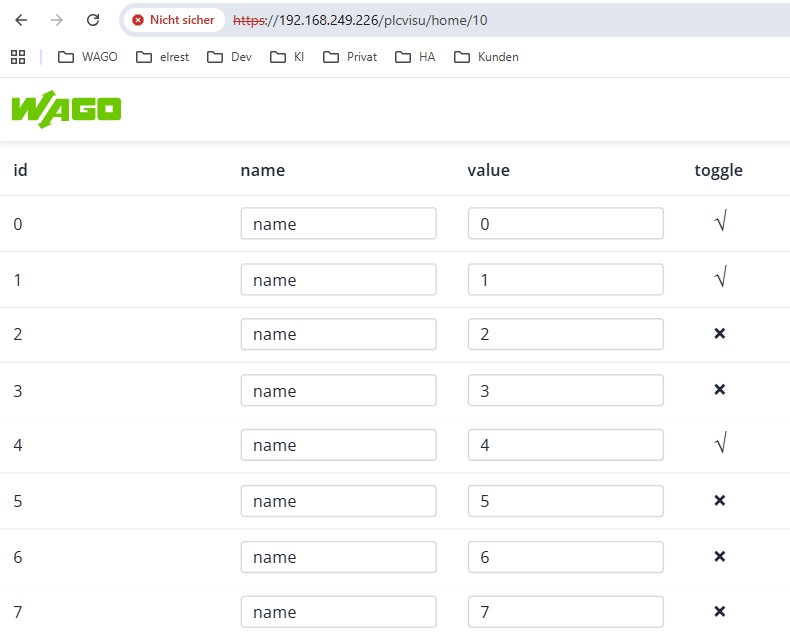Viewport: 790px width, 638px height.
Task: Click the toggle column header
Action: point(718,171)
